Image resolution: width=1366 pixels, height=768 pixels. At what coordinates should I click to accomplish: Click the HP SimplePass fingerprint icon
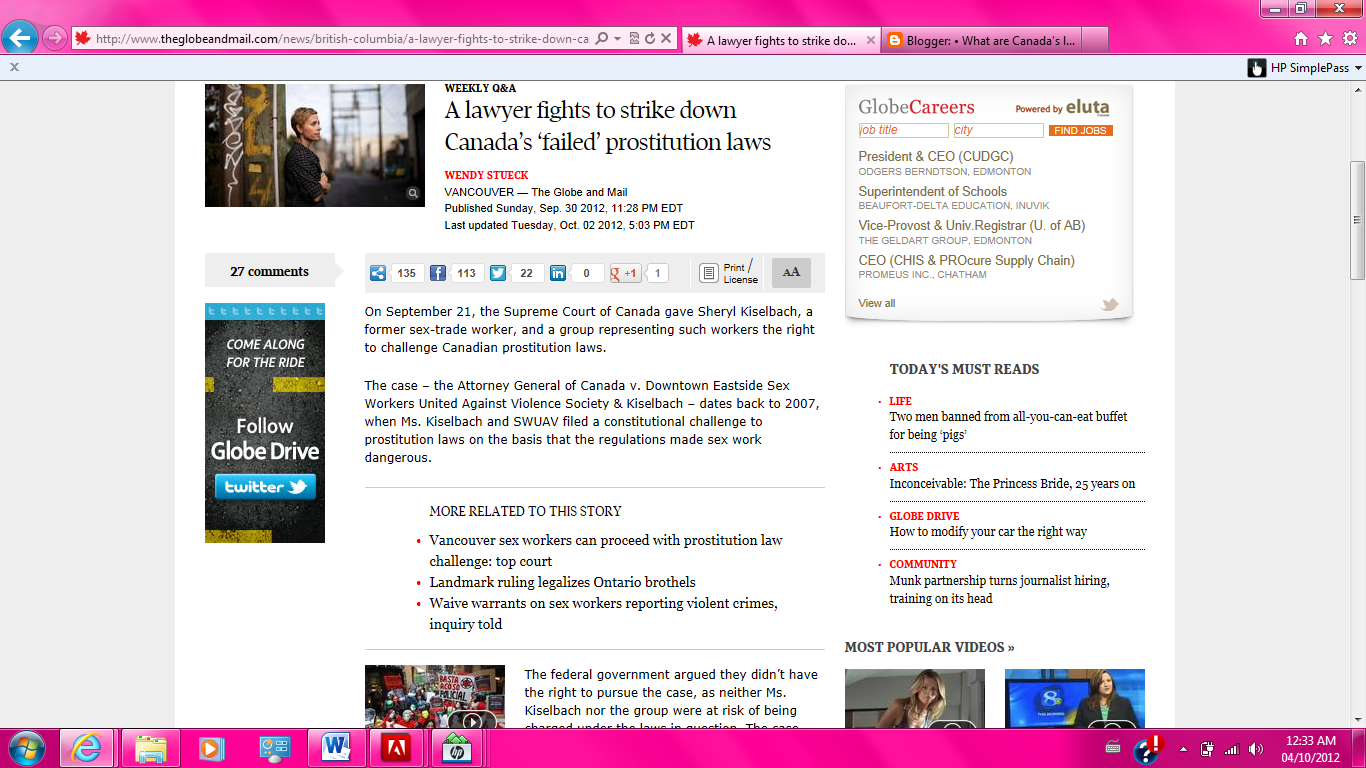coord(1257,68)
